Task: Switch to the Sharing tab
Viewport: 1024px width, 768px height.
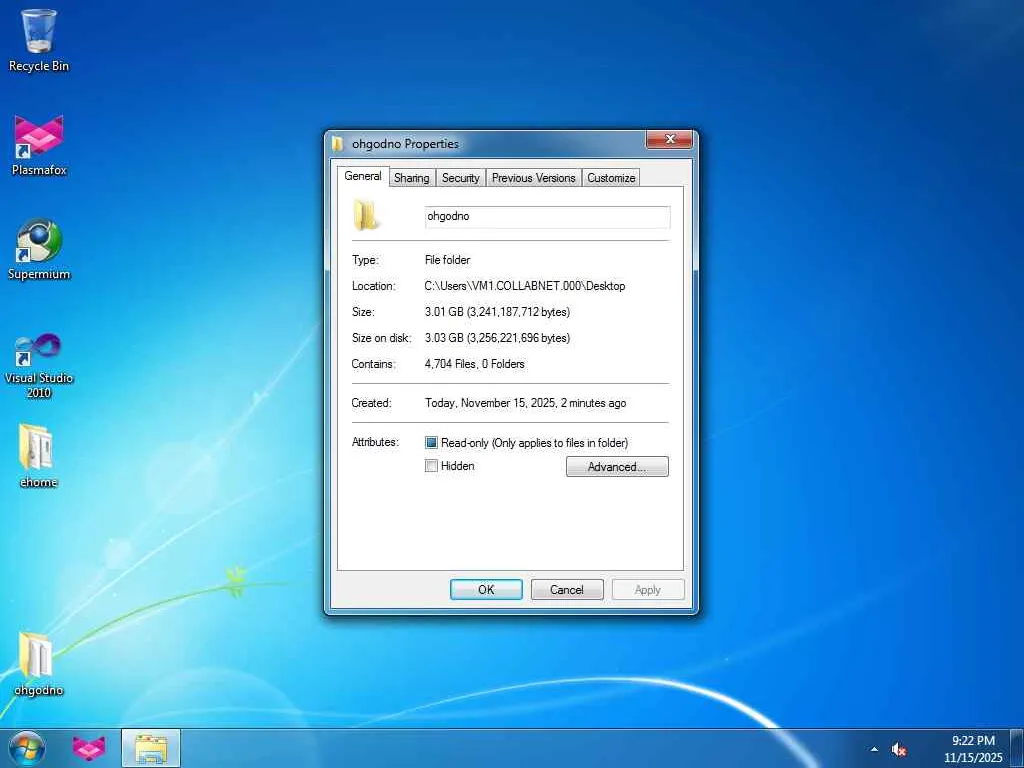Action: point(411,178)
